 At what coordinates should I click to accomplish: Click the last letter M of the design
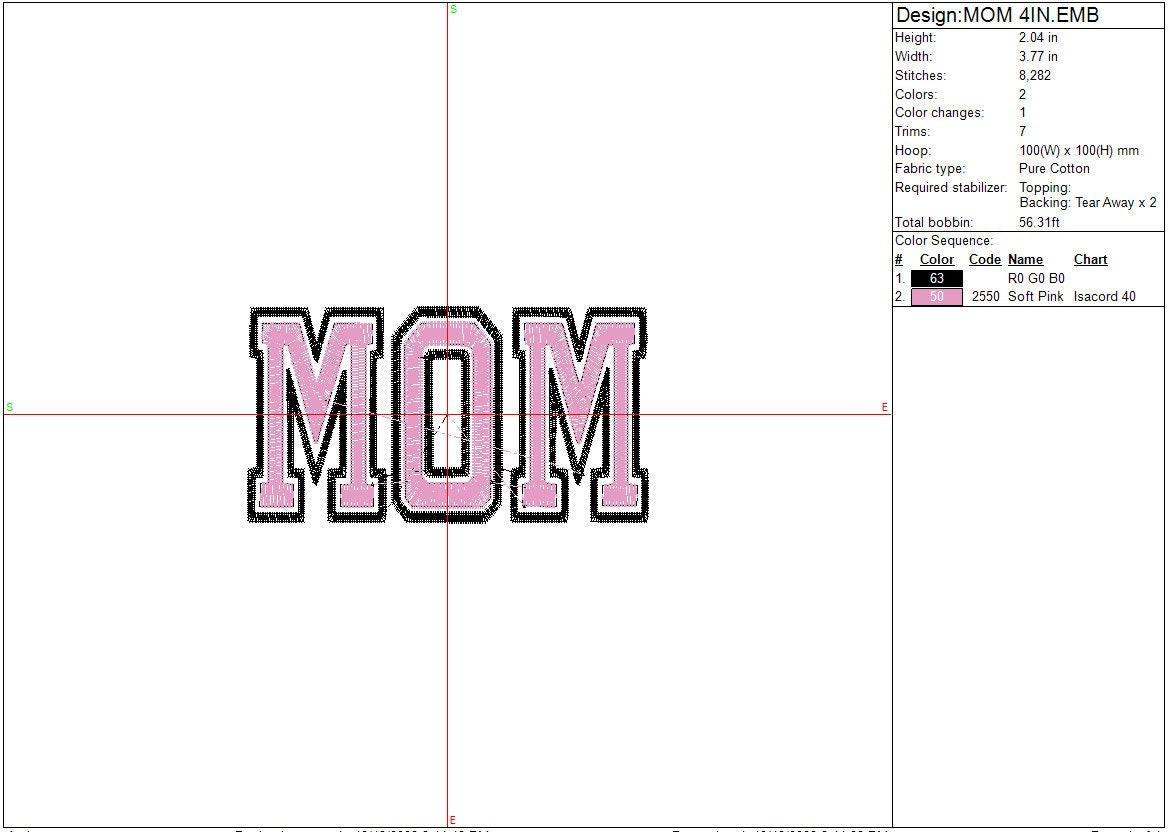click(x=578, y=414)
